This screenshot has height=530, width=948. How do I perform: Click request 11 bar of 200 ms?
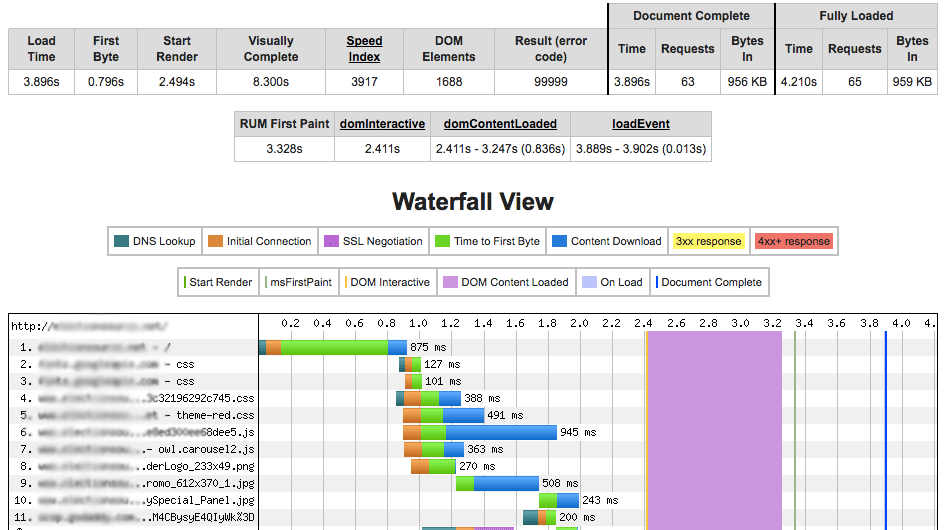pos(540,517)
